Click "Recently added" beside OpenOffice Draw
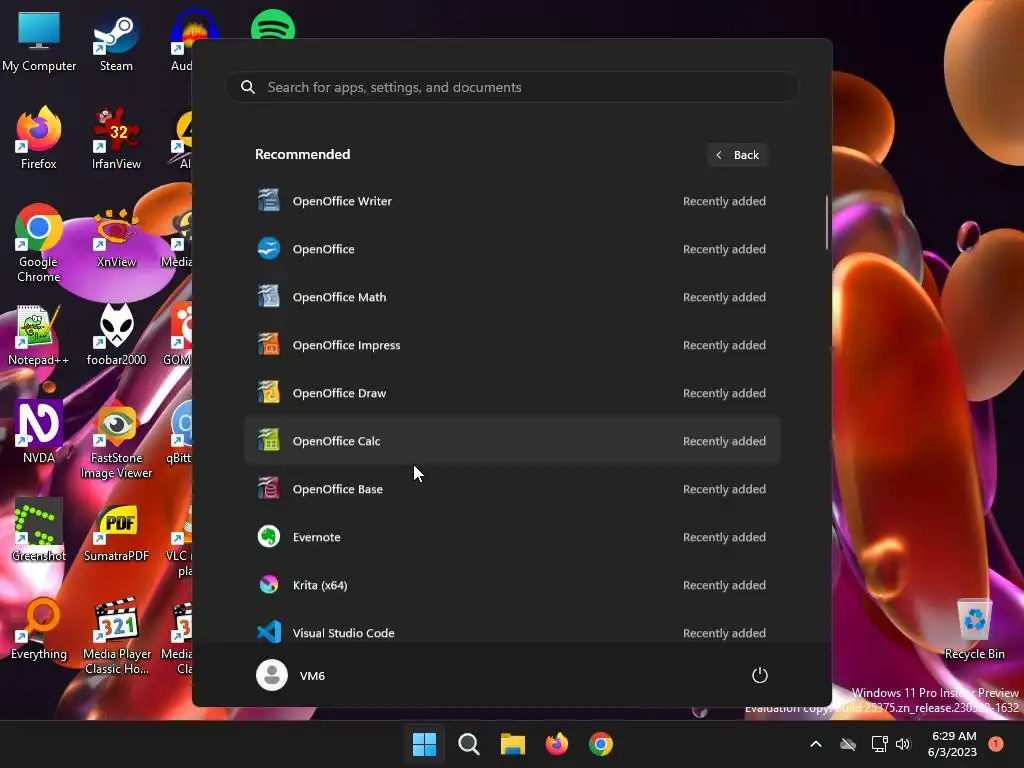Screen dimensions: 1024x768 724,393
